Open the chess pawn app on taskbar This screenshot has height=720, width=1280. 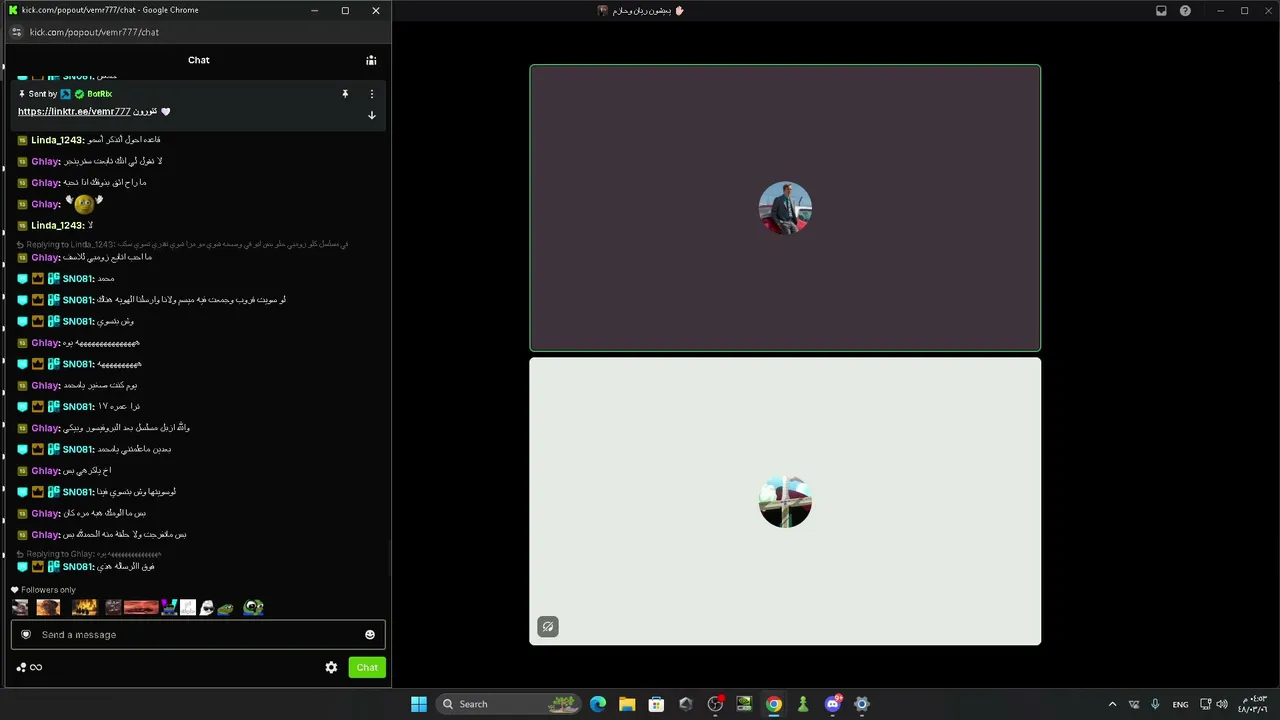coord(802,704)
